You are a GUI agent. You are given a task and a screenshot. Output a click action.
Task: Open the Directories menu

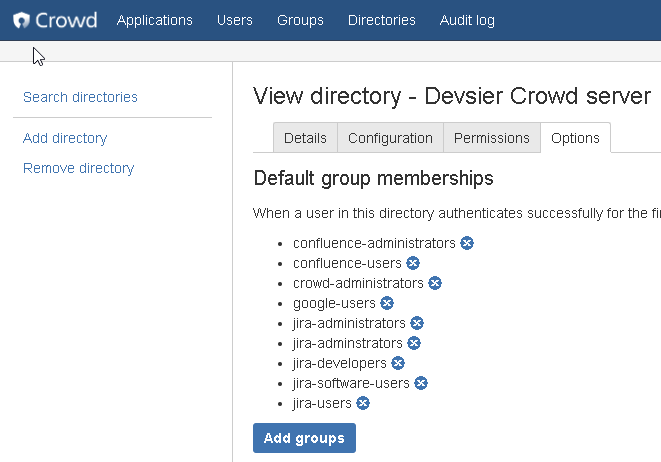382,20
